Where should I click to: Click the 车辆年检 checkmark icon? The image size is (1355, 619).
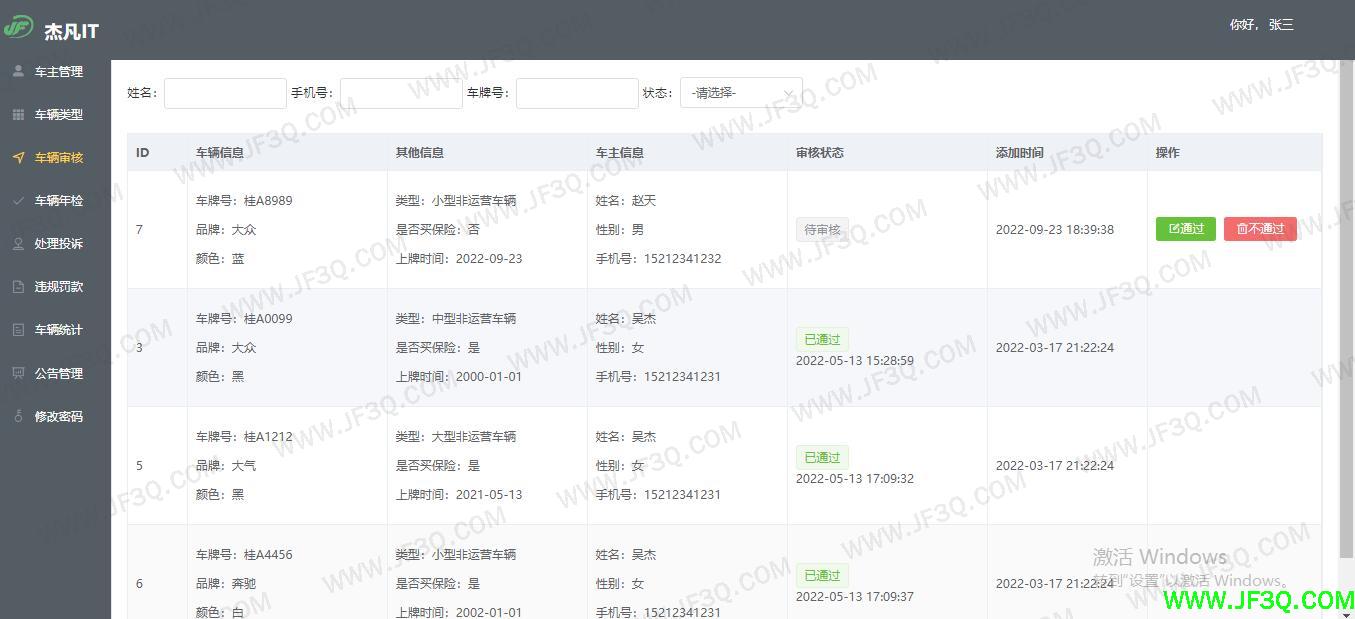[18, 201]
